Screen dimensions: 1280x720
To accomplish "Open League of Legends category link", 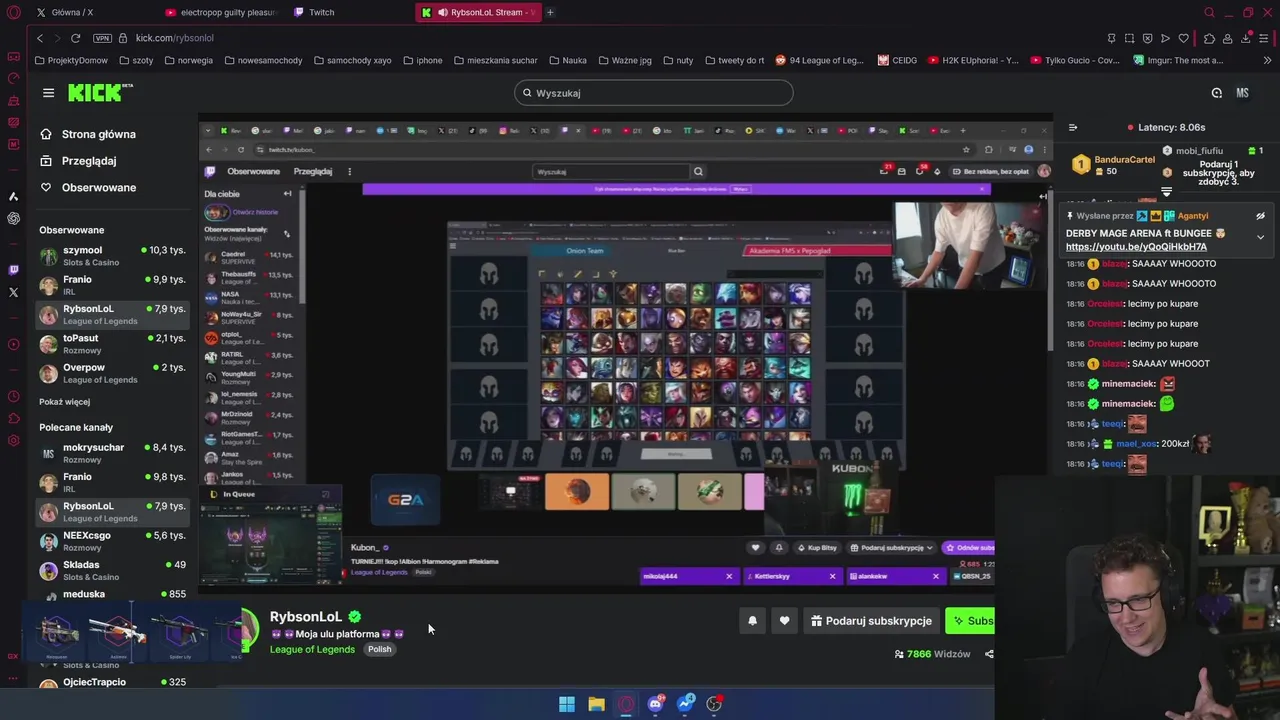I will [312, 649].
